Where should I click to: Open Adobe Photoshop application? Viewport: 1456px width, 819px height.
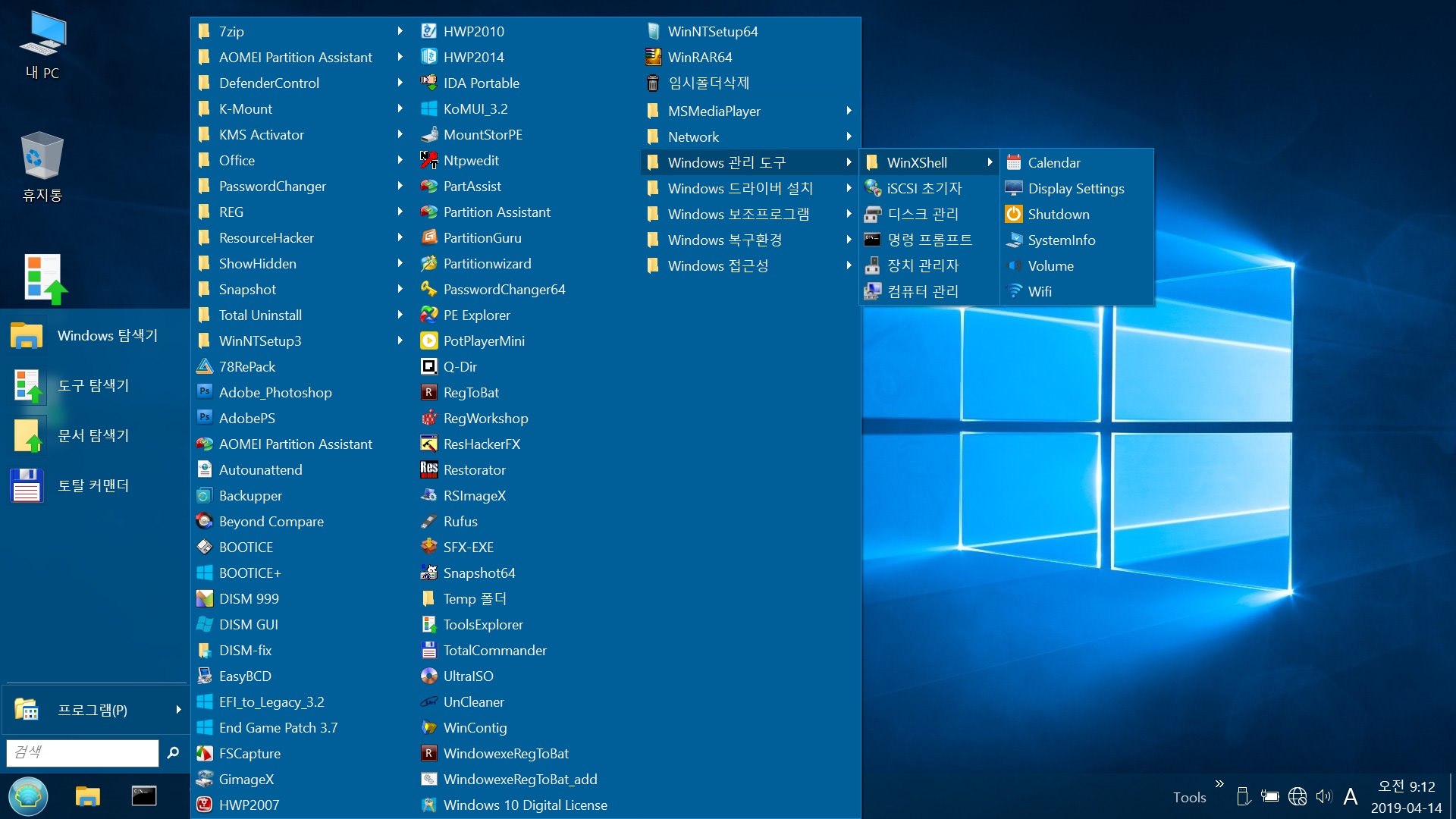tap(277, 392)
